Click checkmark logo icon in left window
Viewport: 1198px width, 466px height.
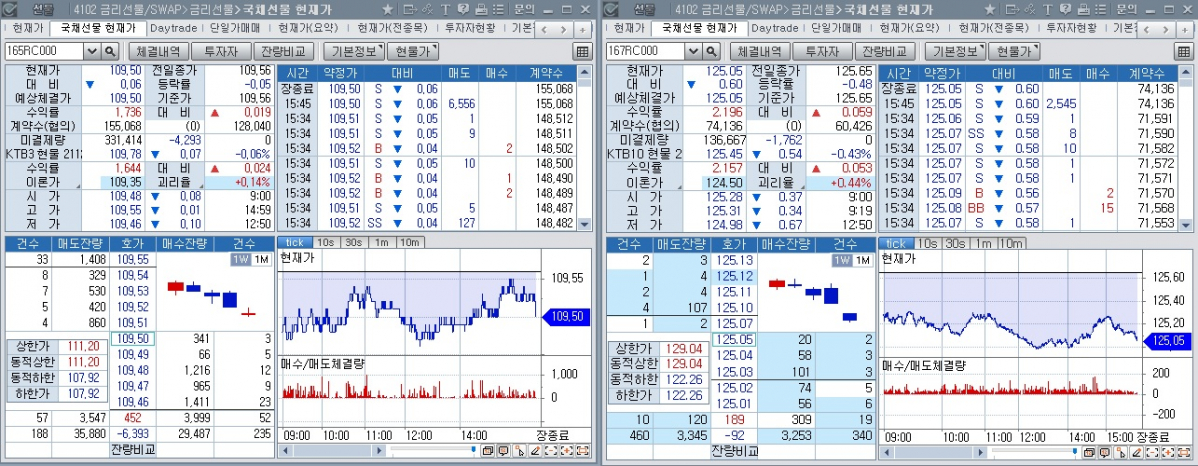coord(11,9)
